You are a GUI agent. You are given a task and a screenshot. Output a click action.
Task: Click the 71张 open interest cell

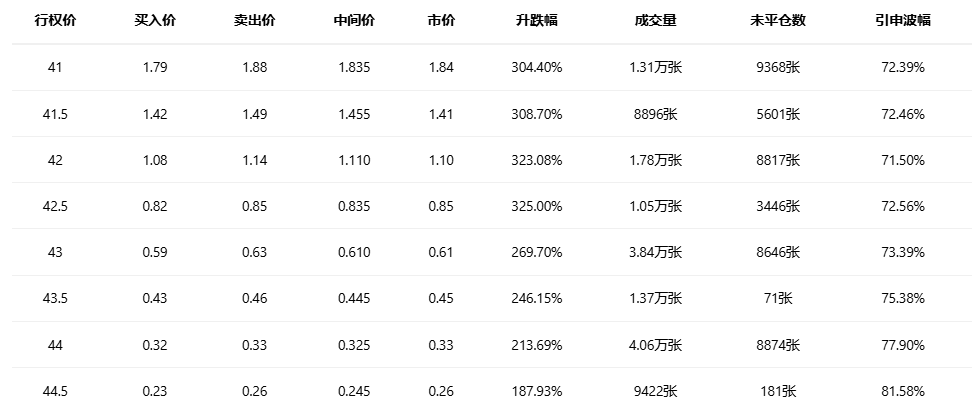pyautogui.click(x=778, y=298)
